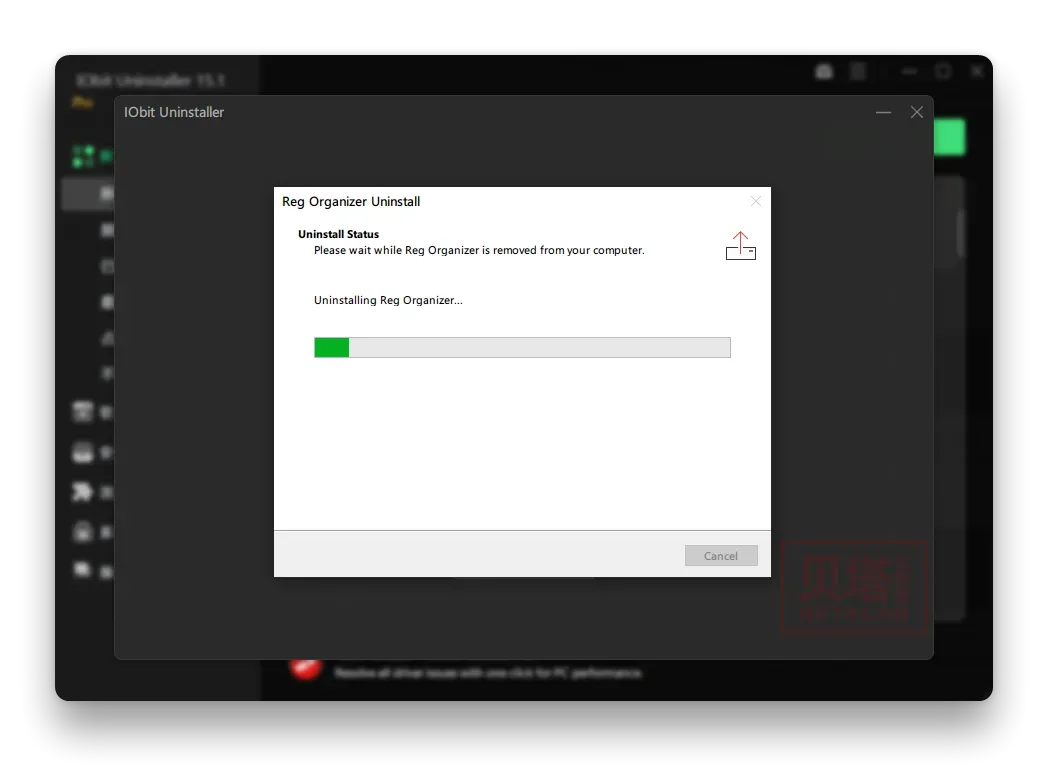Close the Reg Organizer Uninstall dialog
This screenshot has width=1048, height=784.
(x=756, y=201)
